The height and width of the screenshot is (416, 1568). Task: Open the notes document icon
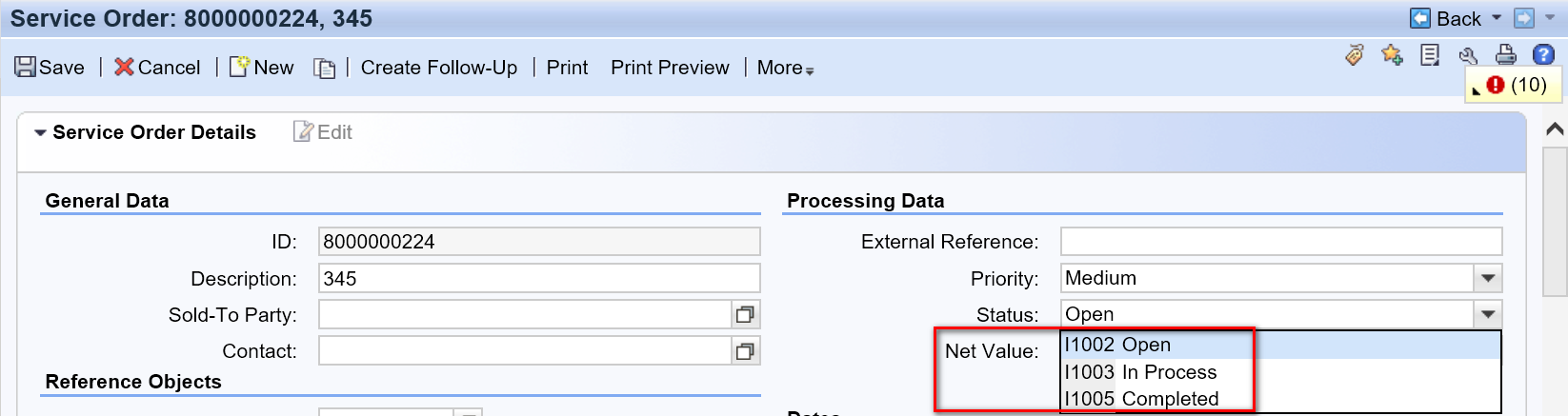pos(1430,55)
